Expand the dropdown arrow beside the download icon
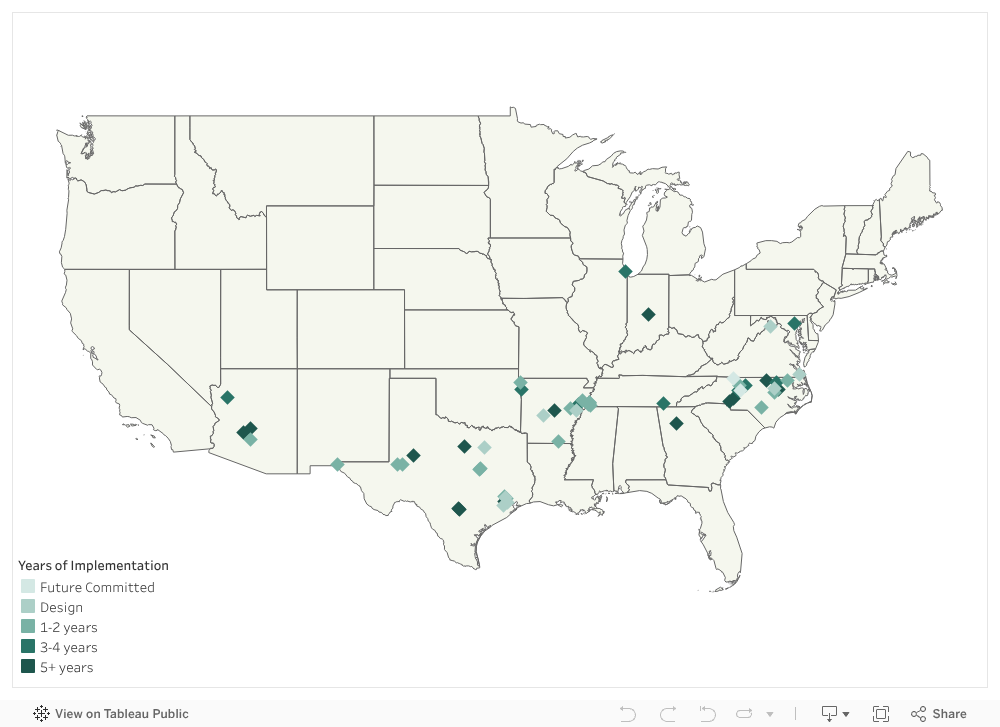Screen dimensions: 1000x727 click(x=846, y=715)
